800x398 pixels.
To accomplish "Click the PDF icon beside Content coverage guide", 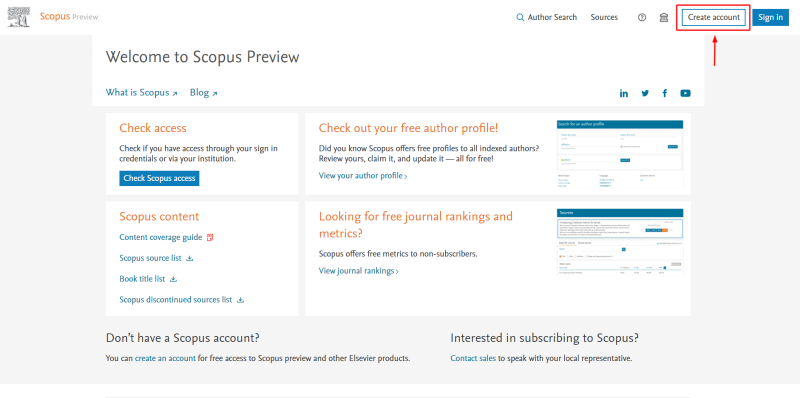I will point(210,237).
